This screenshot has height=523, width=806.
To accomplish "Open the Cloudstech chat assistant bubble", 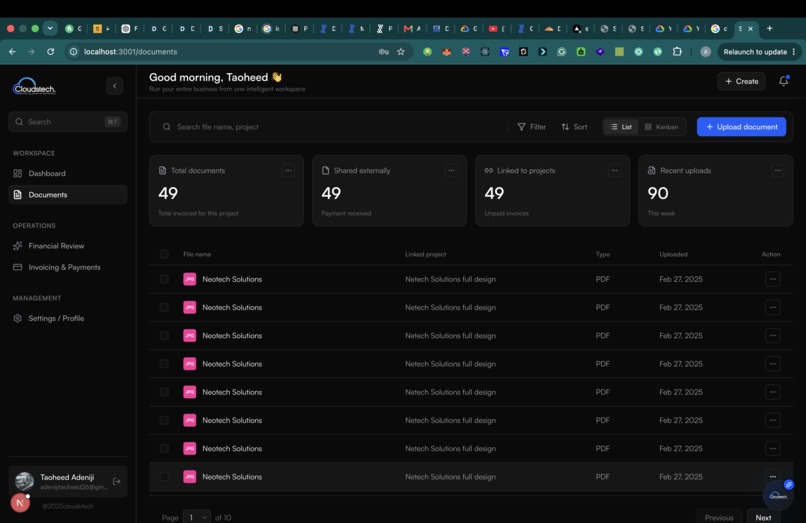I will (x=778, y=495).
